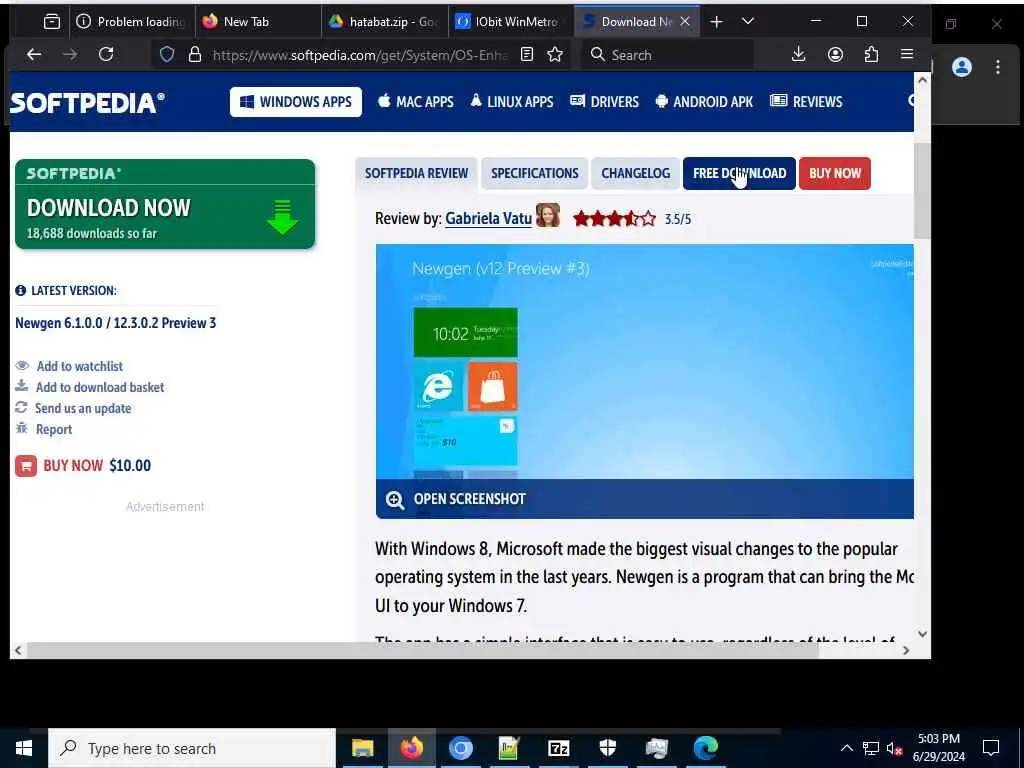Switch to Problem loading tab
The image size is (1024, 768).
[131, 22]
